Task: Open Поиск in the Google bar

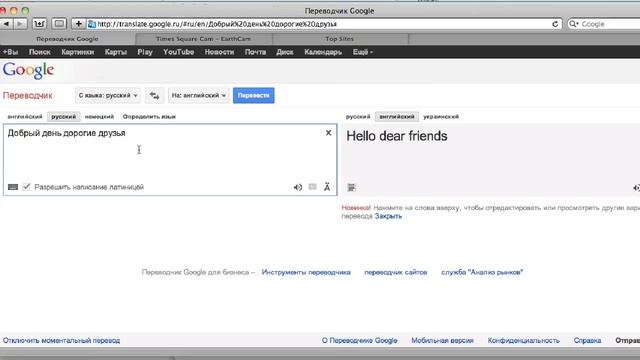Action: 40,52
